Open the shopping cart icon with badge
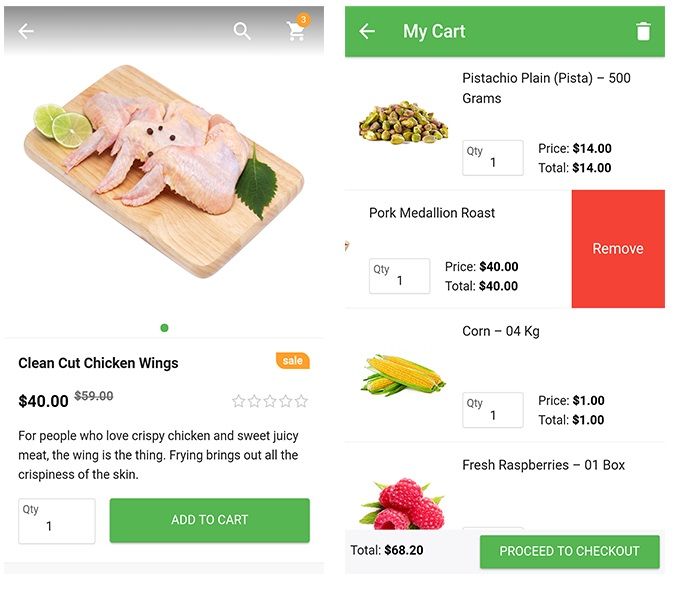 (298, 29)
